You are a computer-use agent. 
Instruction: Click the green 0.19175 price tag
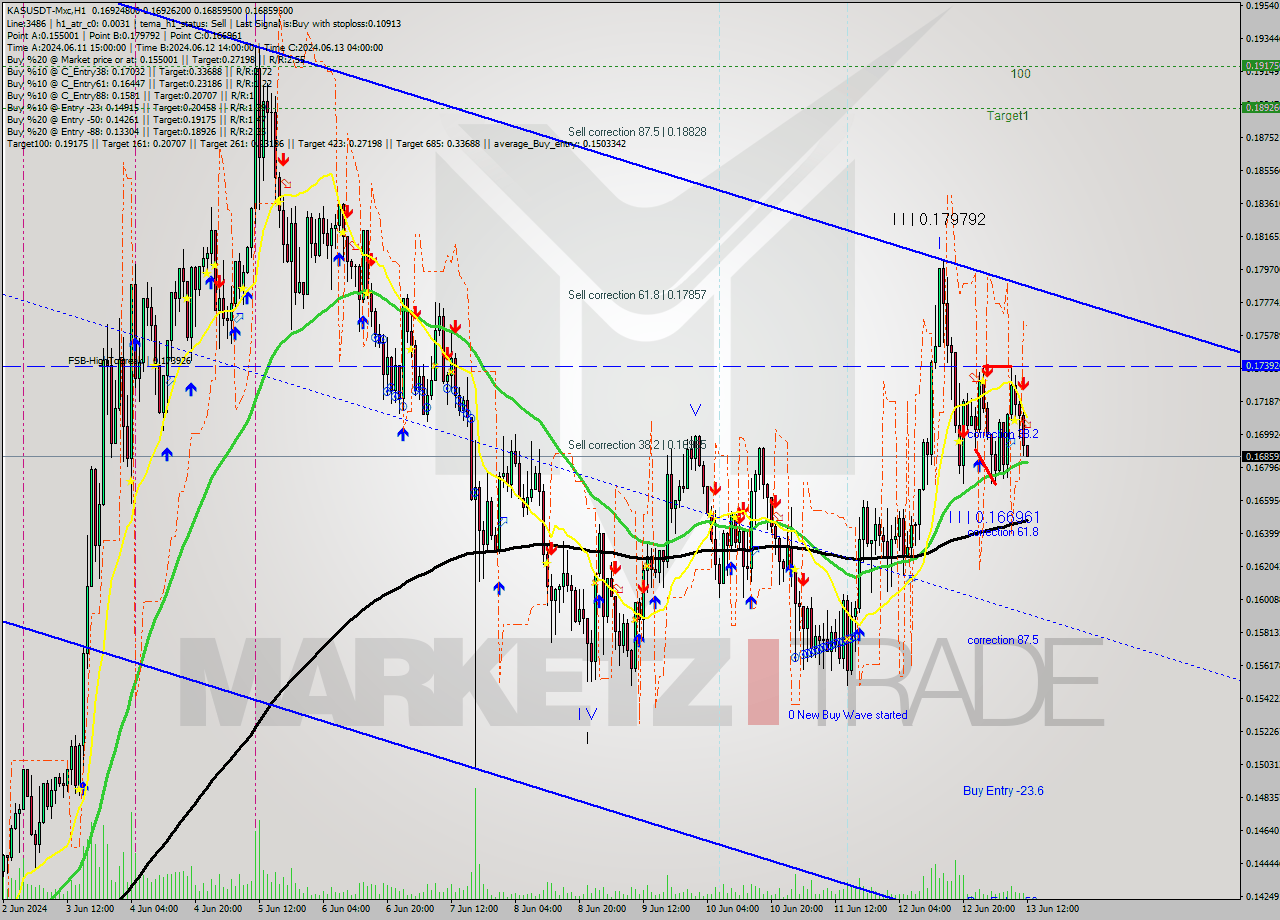(1261, 65)
